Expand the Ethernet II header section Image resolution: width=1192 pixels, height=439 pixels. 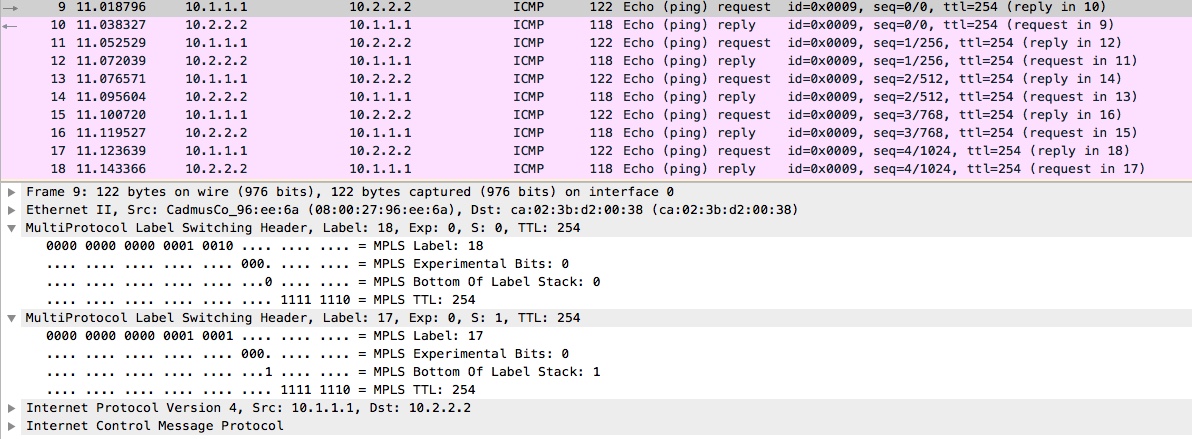pos(11,210)
